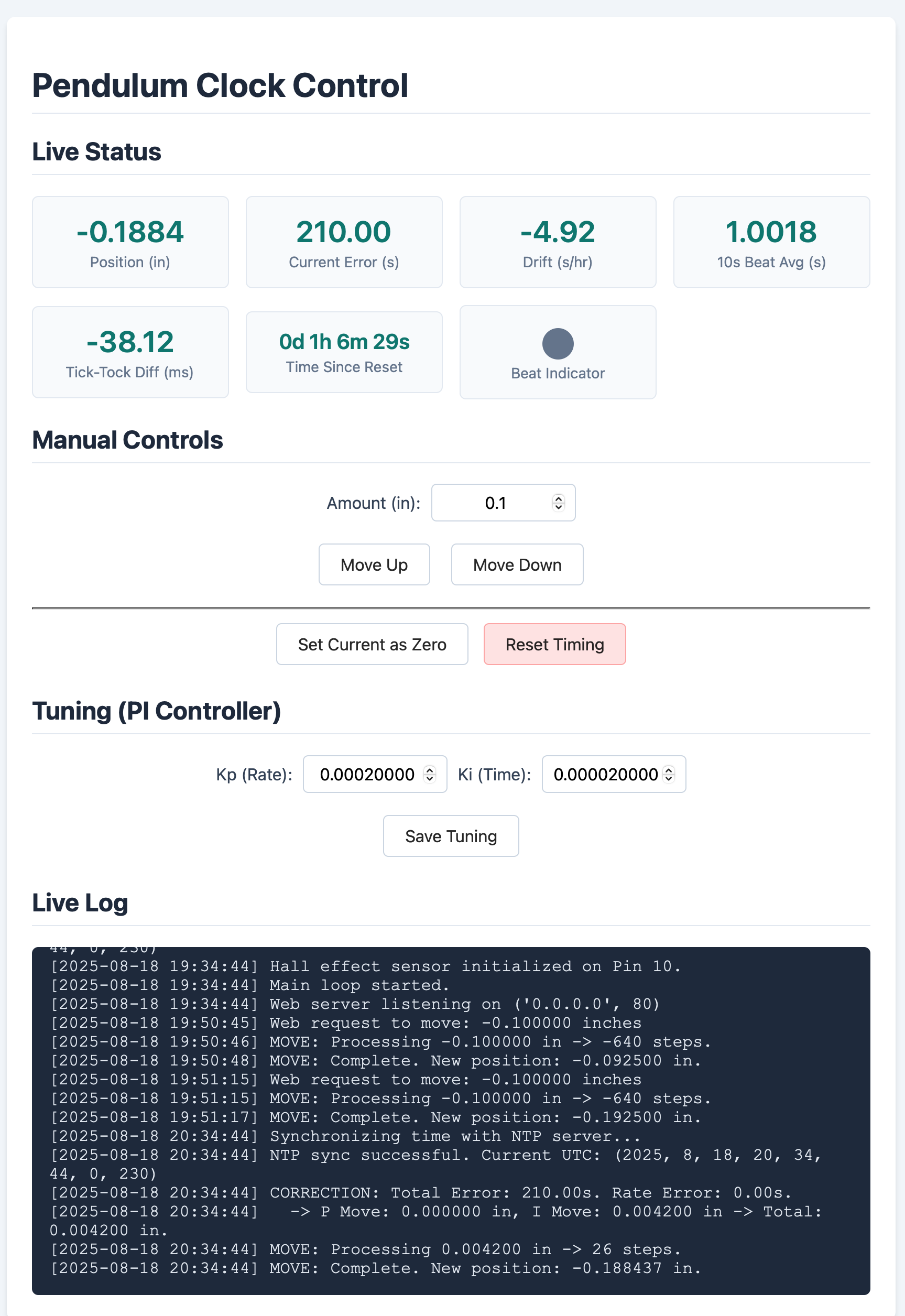Click into the Kp (Rate) input box
Viewport: 905px width, 1316px height.
point(367,775)
